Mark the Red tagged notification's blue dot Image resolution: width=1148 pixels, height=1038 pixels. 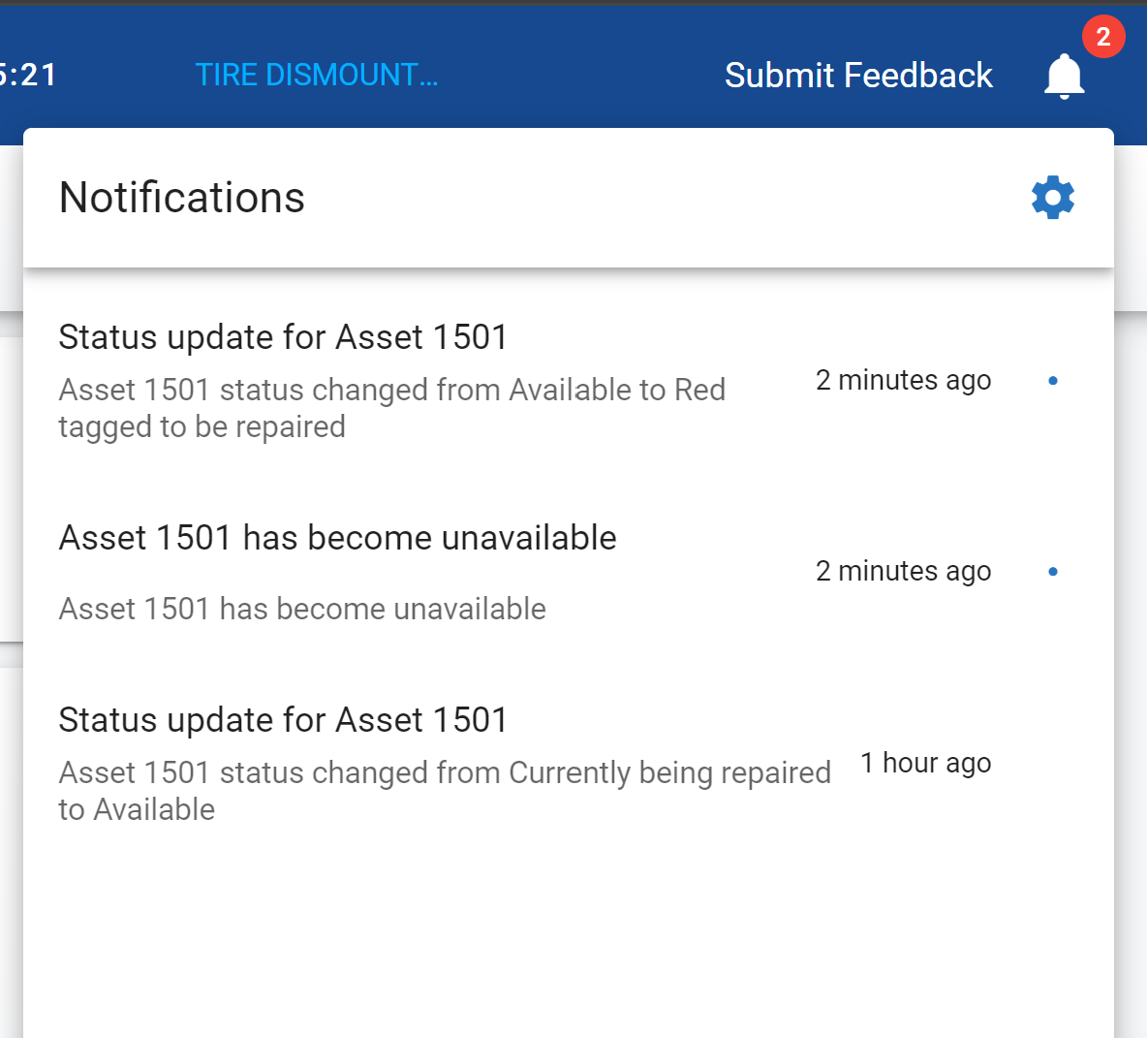pos(1053,381)
